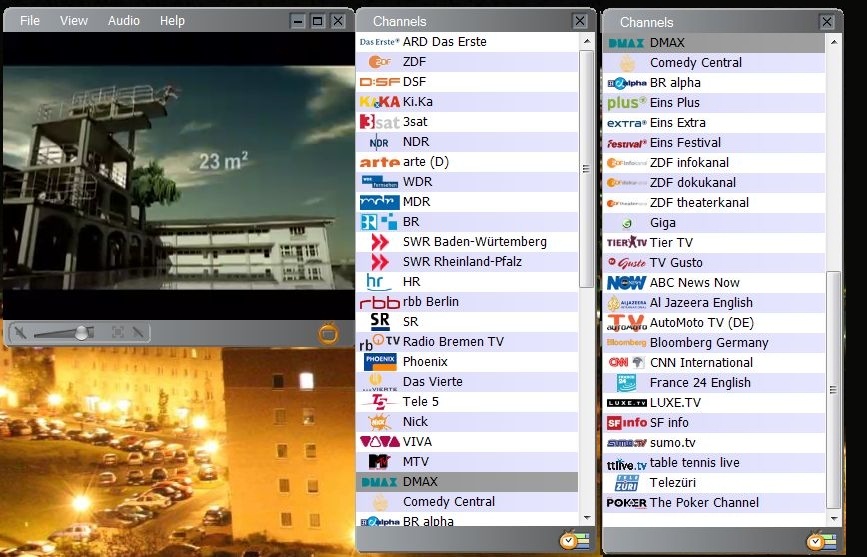Viewport: 867px width, 557px height.
Task: Click the Poker Channel logo
Action: coord(626,503)
